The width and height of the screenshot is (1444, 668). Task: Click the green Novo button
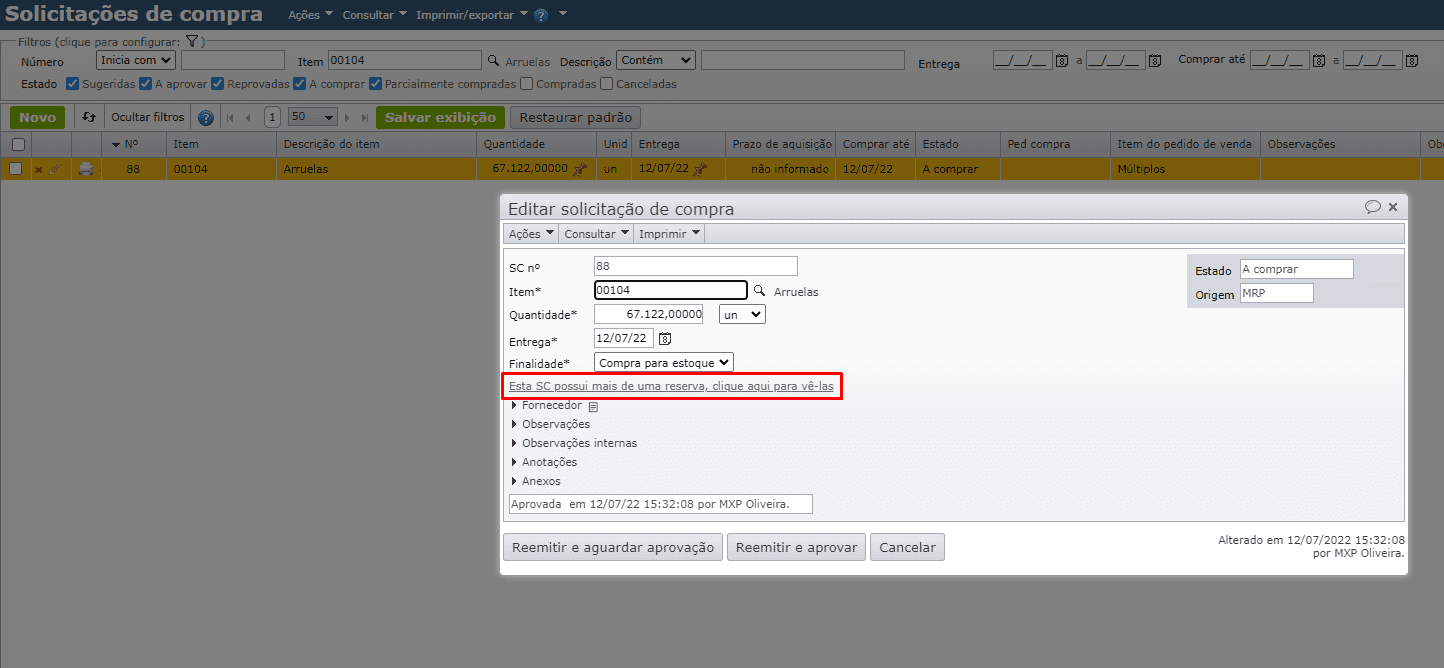click(x=37, y=117)
